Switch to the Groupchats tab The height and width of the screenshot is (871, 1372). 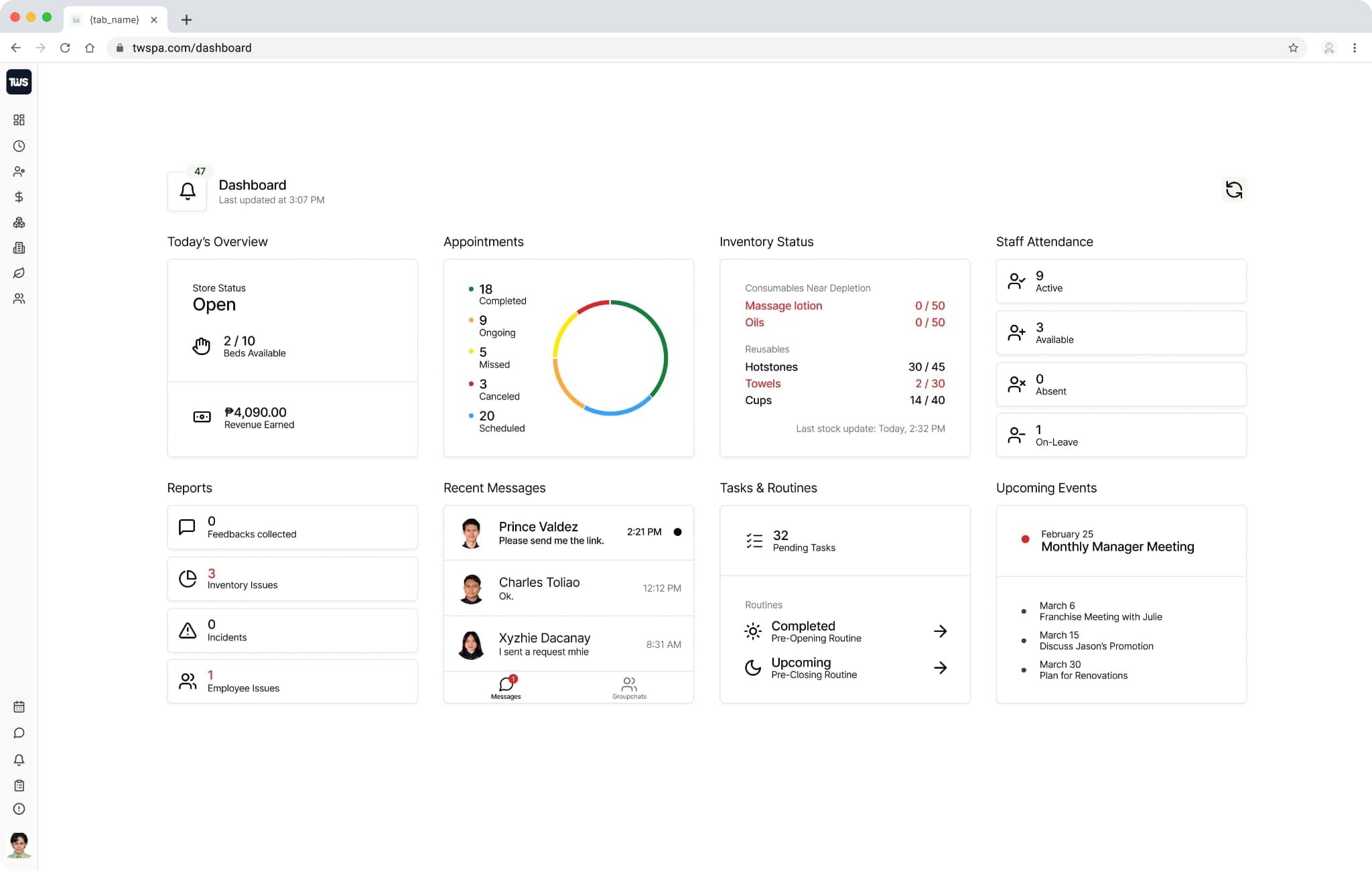tap(629, 687)
